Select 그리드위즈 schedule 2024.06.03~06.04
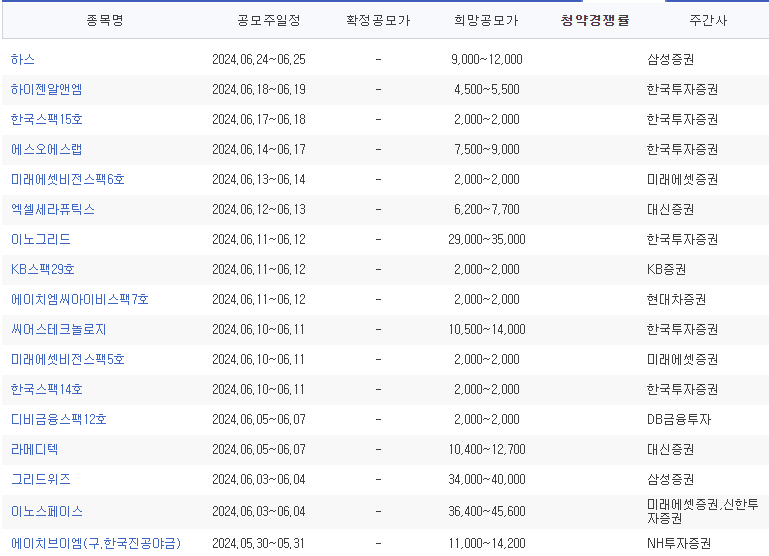Image resolution: width=769 pixels, height=556 pixels. 259,479
